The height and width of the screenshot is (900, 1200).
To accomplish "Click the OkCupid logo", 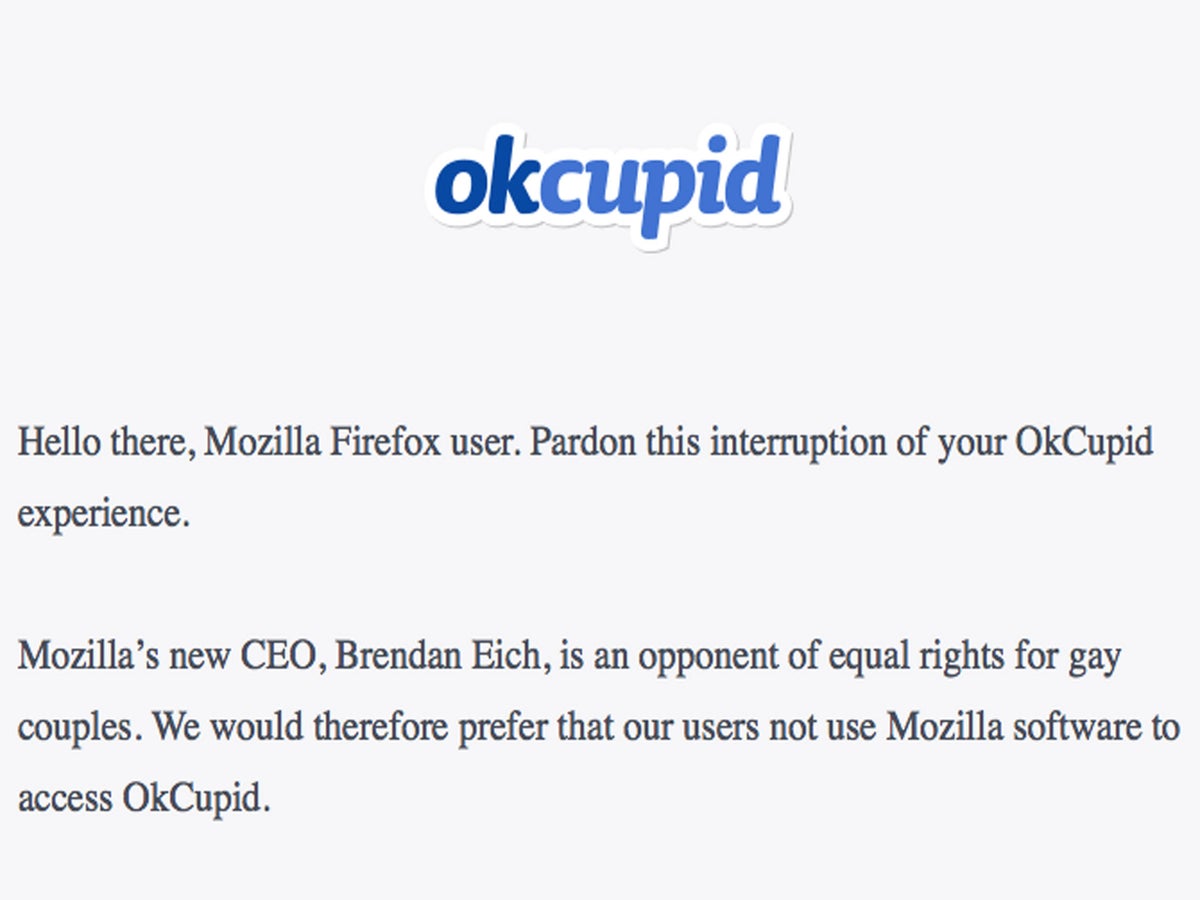I will [x=608, y=187].
